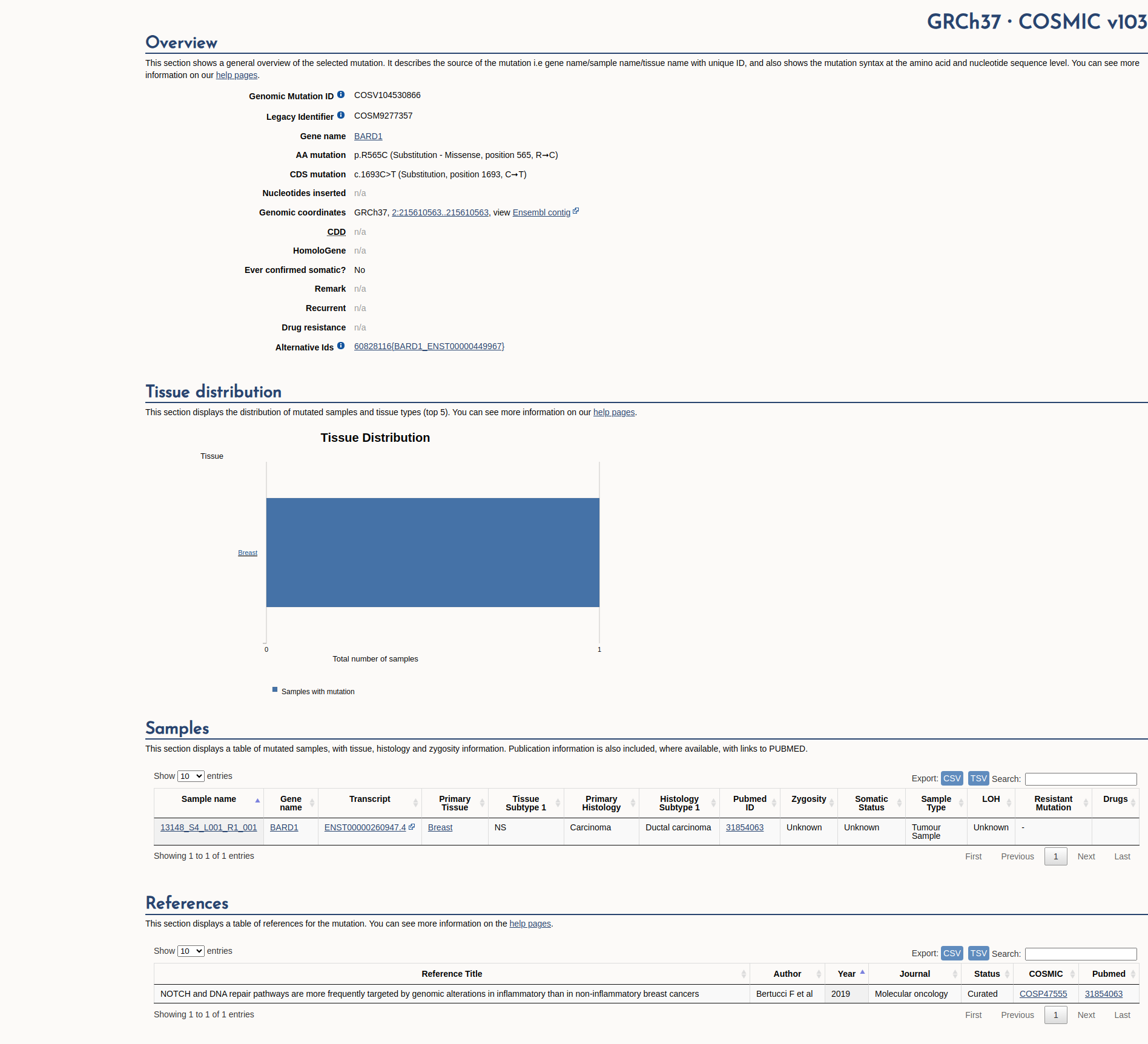
Task: Click the Alternative Ids info icon
Action: point(341,346)
